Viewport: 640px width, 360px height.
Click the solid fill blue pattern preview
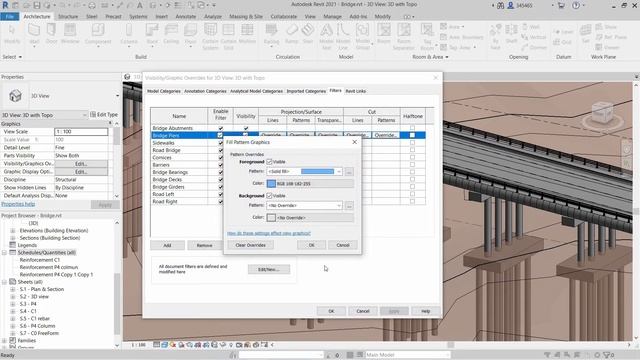click(x=318, y=171)
